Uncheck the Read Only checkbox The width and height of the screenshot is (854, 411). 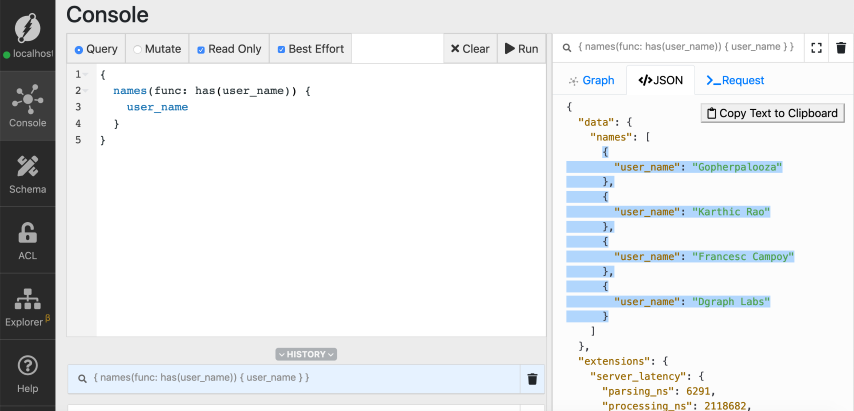tap(201, 49)
